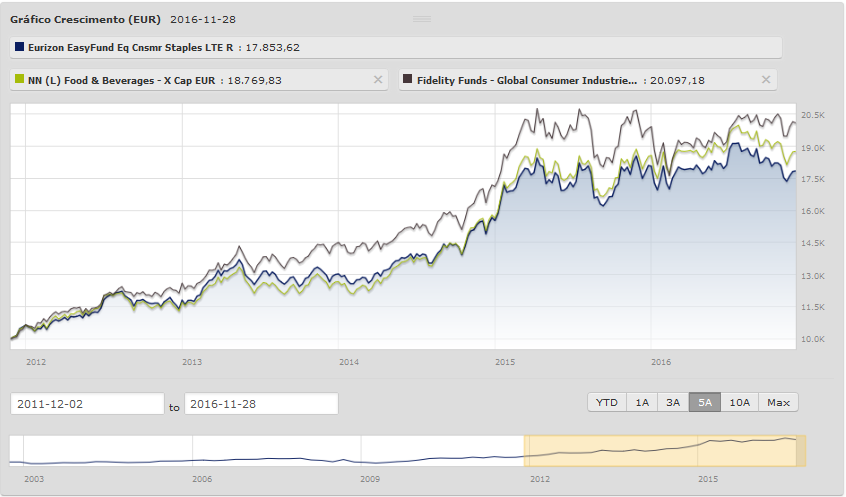Image resolution: width=846 pixels, height=497 pixels.
Task: Remove Fidelity Funds Global Consumer series
Action: 766,80
